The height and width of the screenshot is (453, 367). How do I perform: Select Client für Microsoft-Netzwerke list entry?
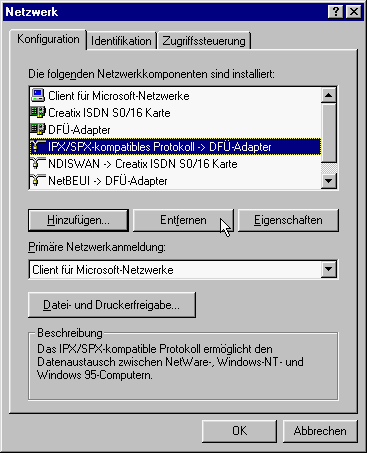coord(175,96)
